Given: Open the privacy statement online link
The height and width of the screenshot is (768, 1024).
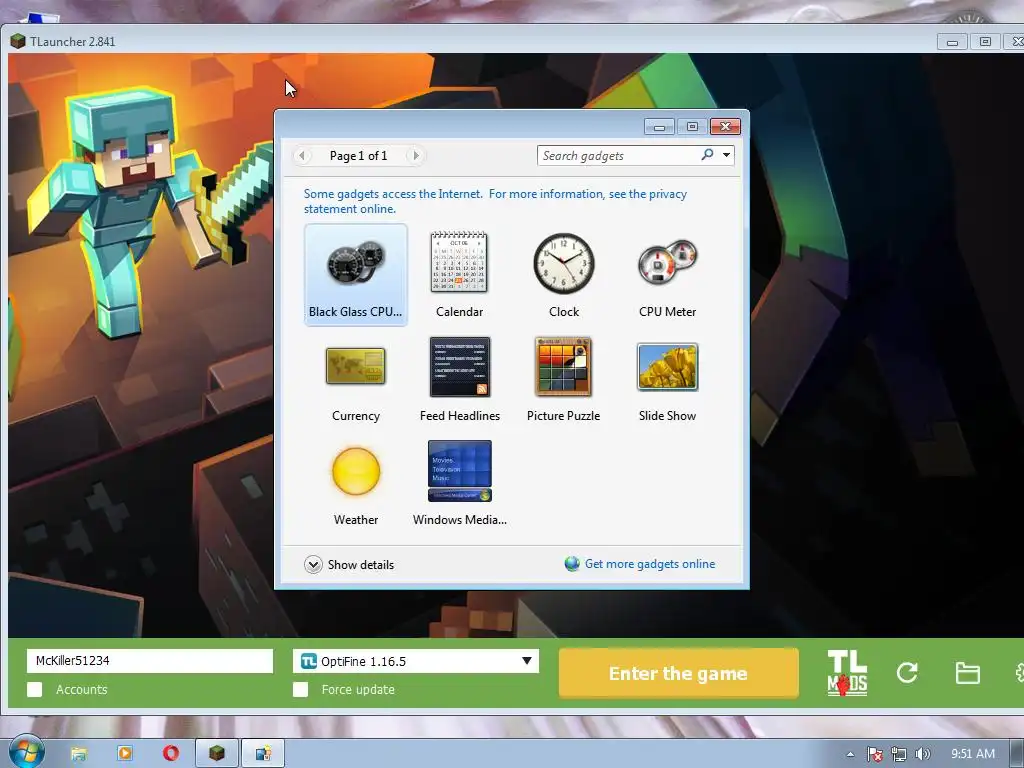Looking at the screenshot, I should [x=495, y=201].
